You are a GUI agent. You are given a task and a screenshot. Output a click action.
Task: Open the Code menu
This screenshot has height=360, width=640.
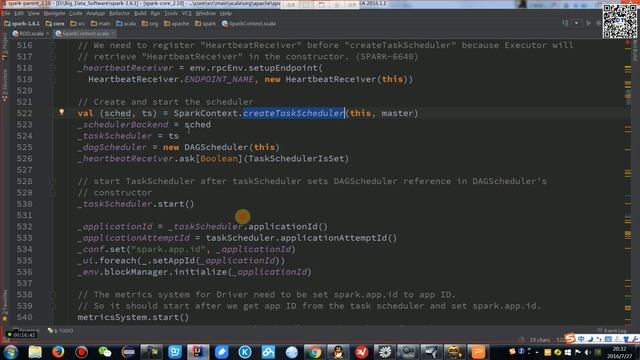[76, 13]
